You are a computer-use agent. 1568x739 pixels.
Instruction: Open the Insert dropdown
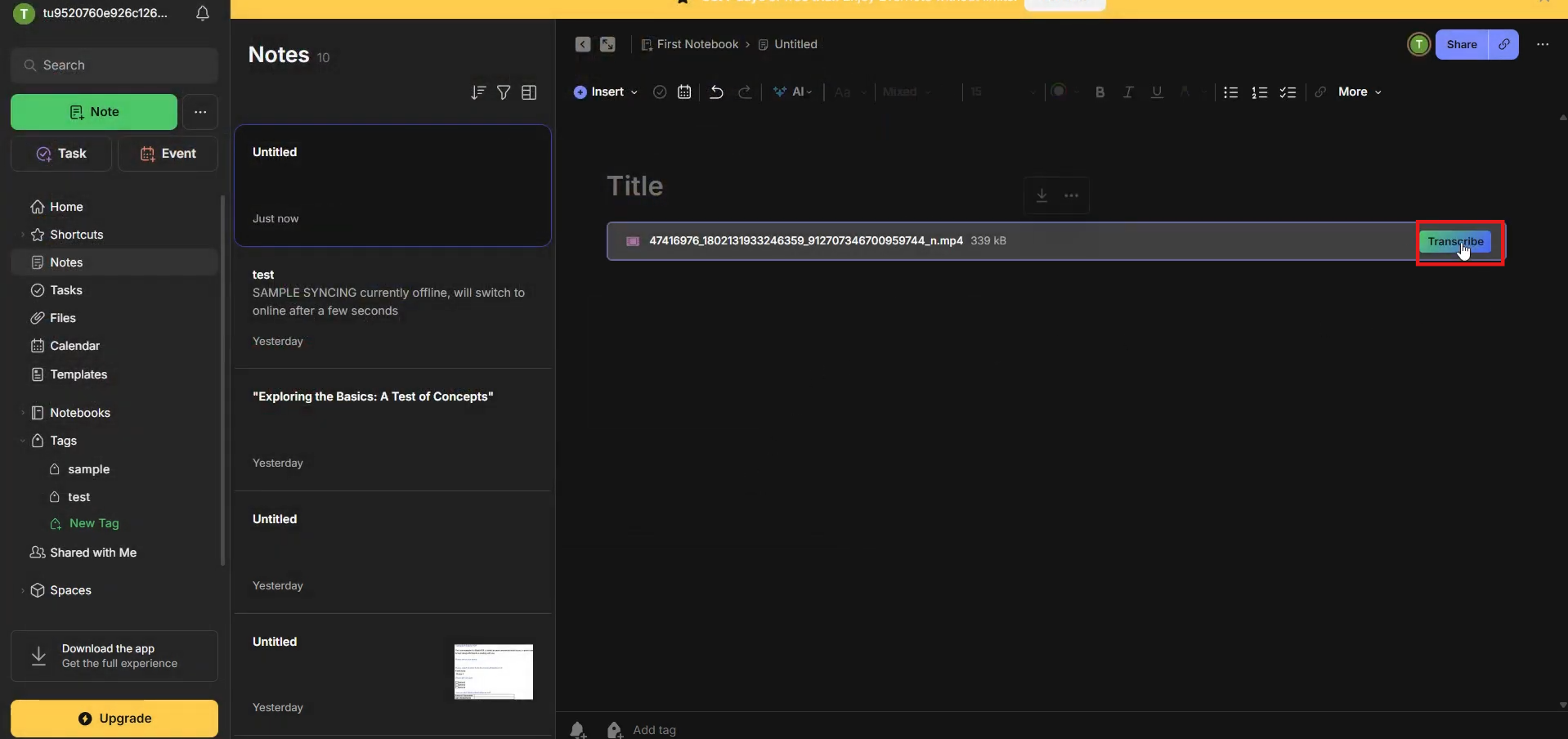pyautogui.click(x=606, y=92)
